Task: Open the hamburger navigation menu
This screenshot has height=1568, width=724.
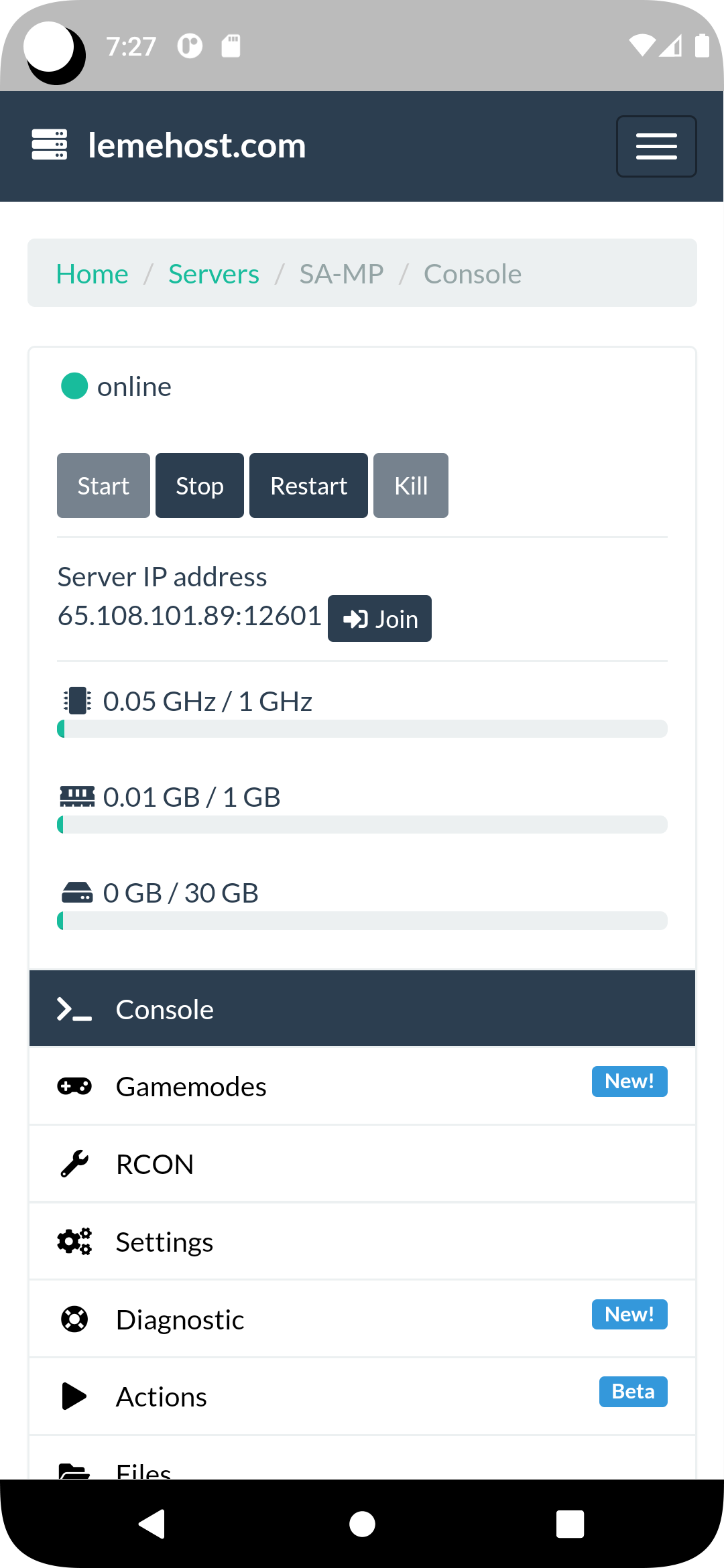Action: pos(656,146)
